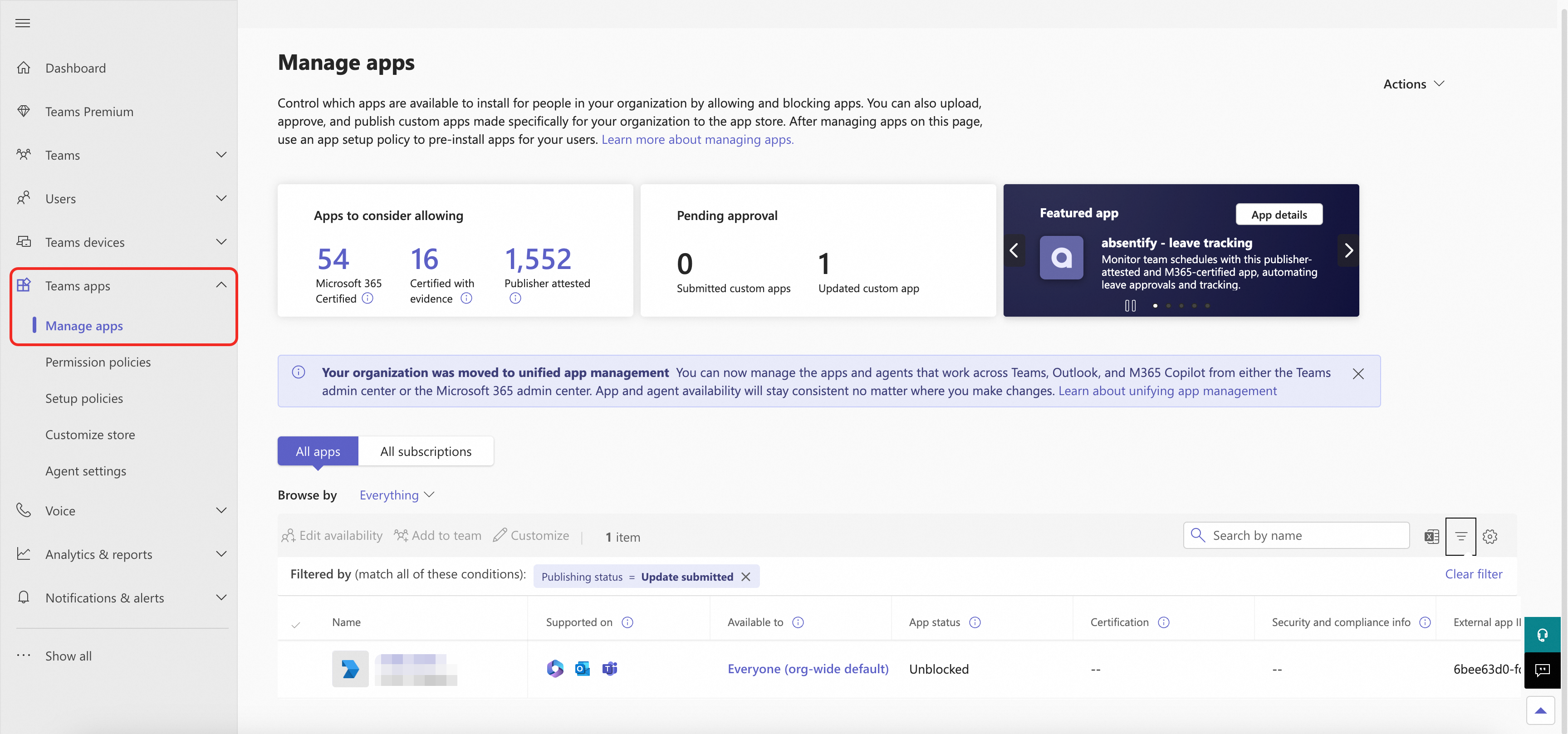Pause the featured app carousel
1568x734 pixels.
tap(1130, 305)
